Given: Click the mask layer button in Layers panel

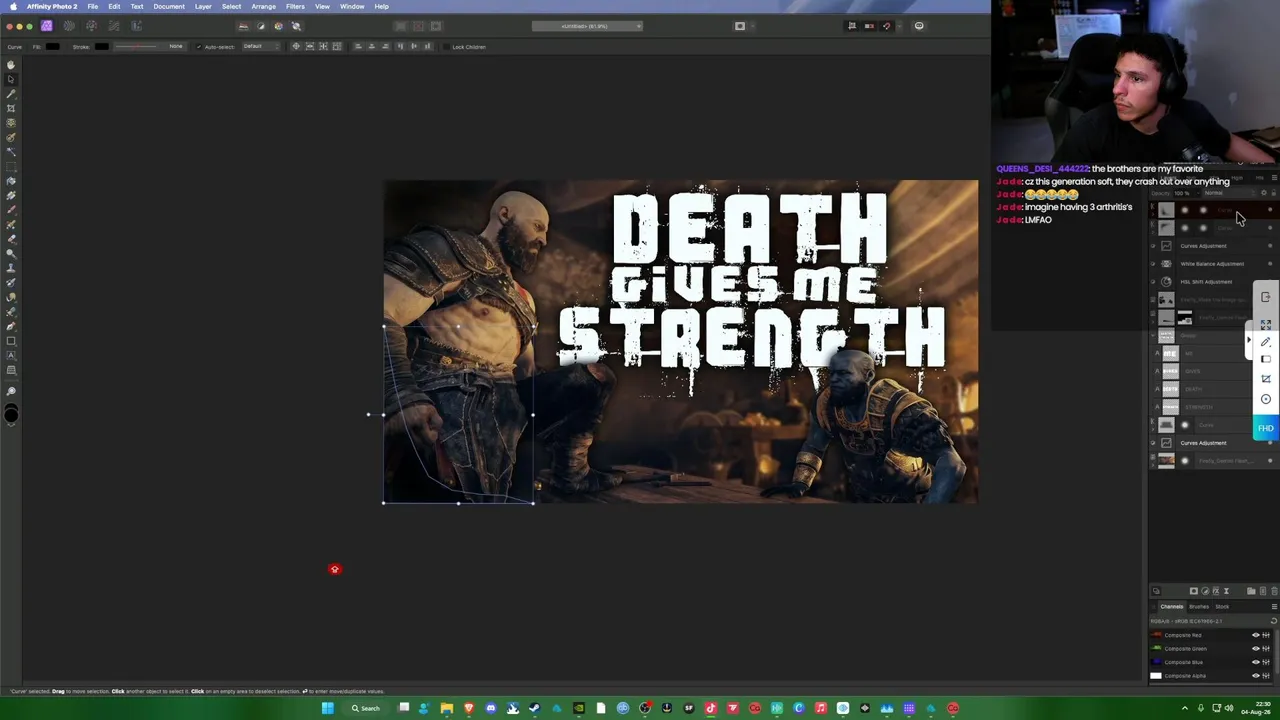Looking at the screenshot, I should coord(1193,591).
